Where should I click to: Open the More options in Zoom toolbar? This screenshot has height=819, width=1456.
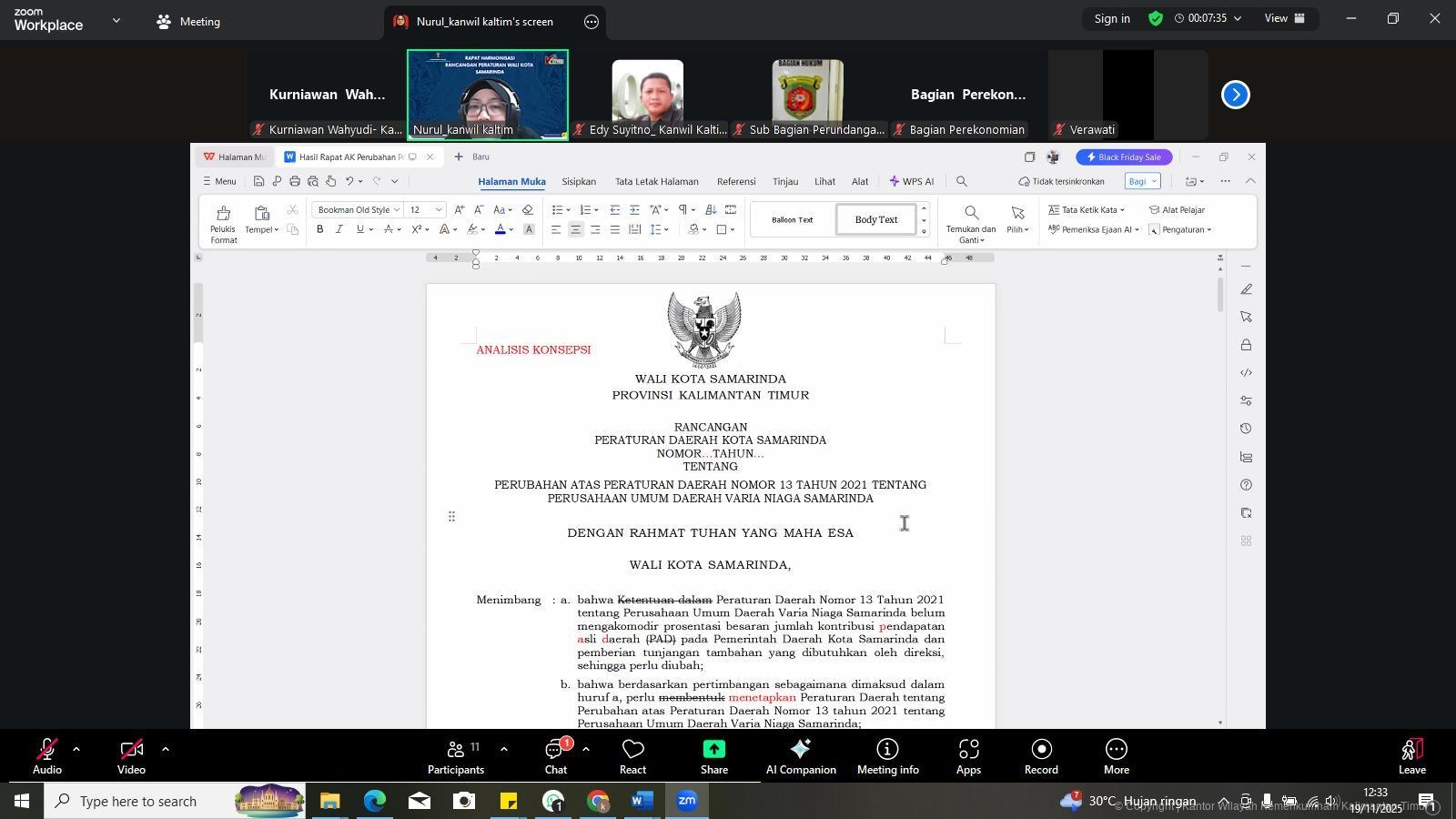point(1116,755)
